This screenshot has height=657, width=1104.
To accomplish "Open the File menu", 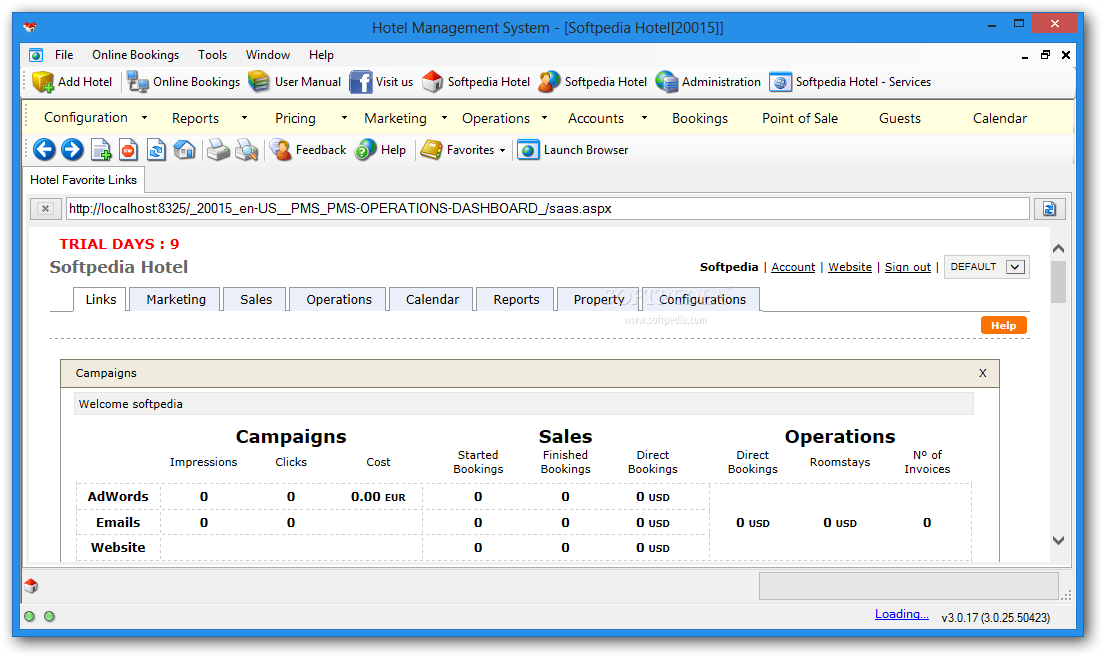I will tap(64, 55).
